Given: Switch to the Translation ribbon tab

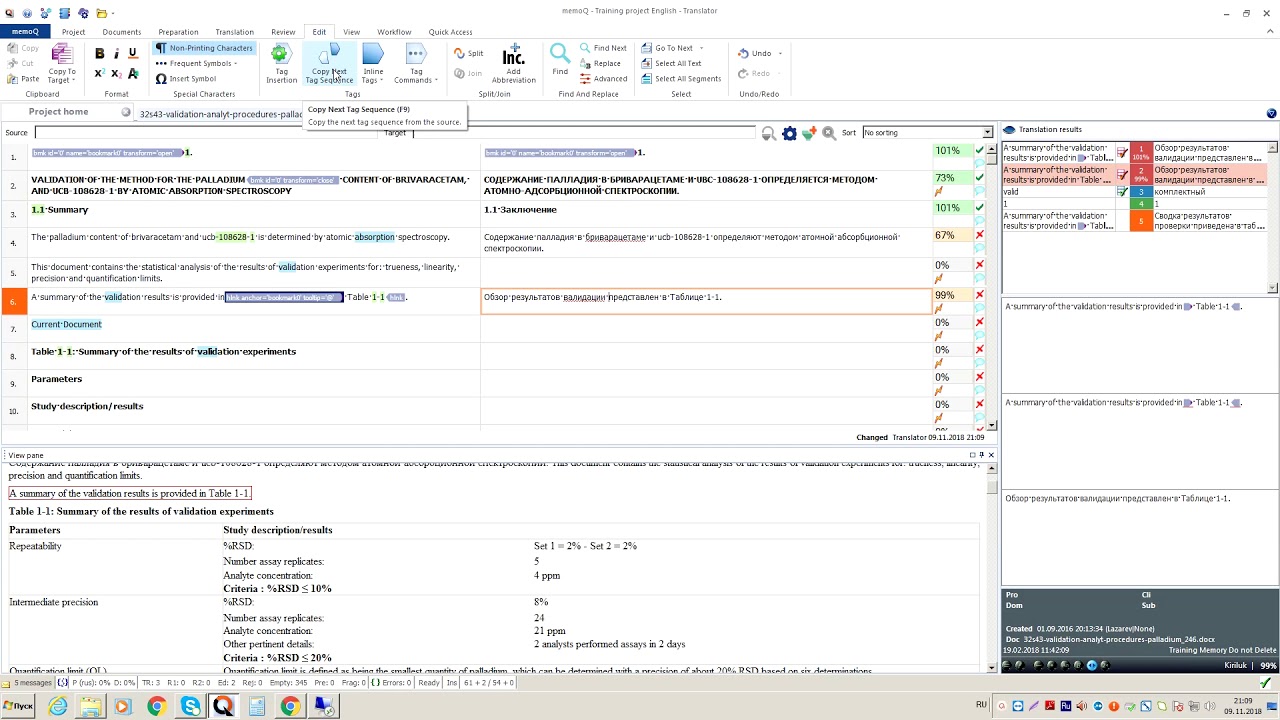Looking at the screenshot, I should pyautogui.click(x=234, y=32).
